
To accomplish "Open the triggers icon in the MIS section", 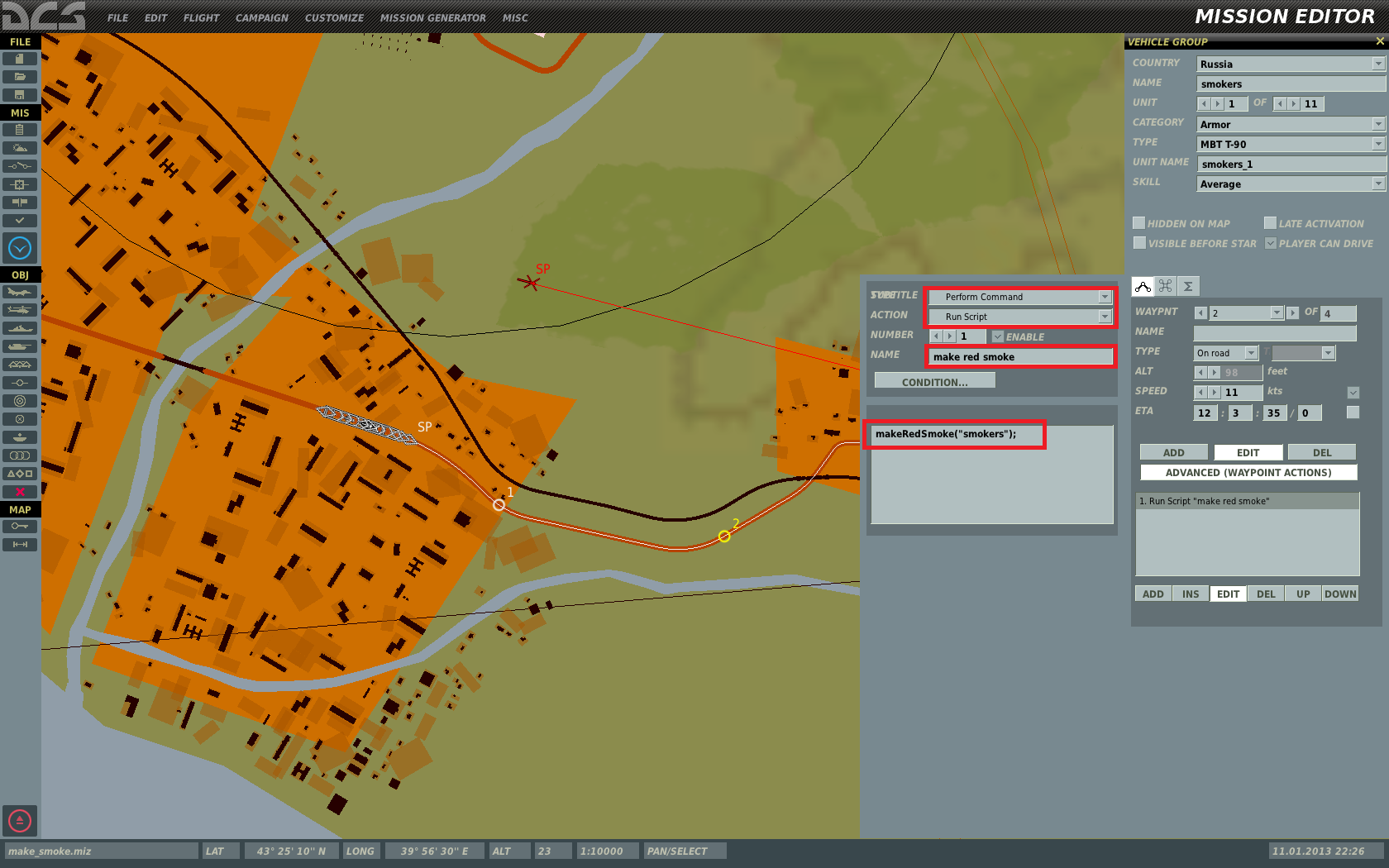I will 20,166.
